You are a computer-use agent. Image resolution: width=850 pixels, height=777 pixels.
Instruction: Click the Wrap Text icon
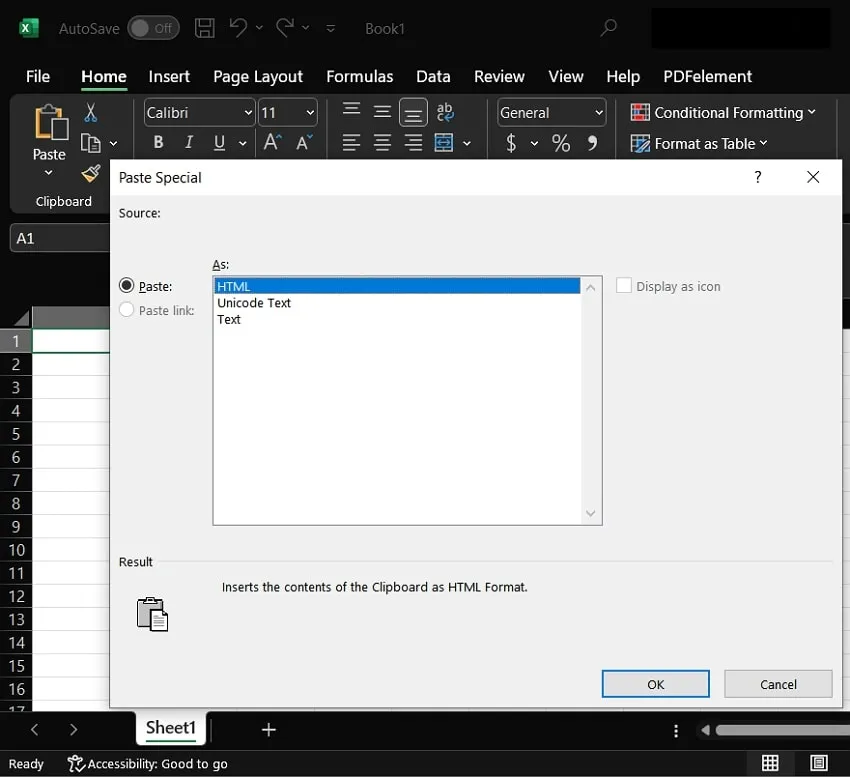pos(445,112)
